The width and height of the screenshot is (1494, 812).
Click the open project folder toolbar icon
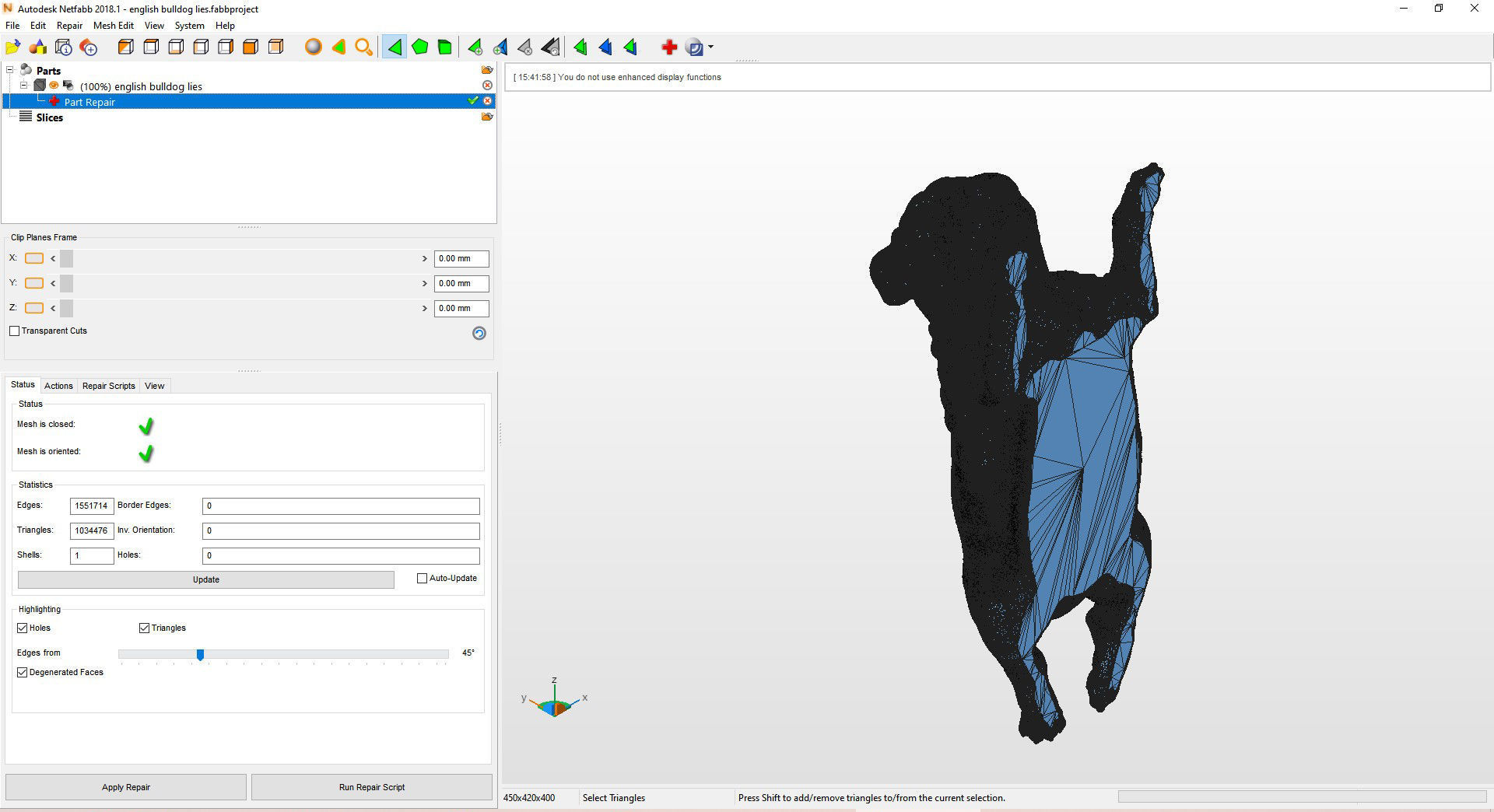(x=13, y=47)
